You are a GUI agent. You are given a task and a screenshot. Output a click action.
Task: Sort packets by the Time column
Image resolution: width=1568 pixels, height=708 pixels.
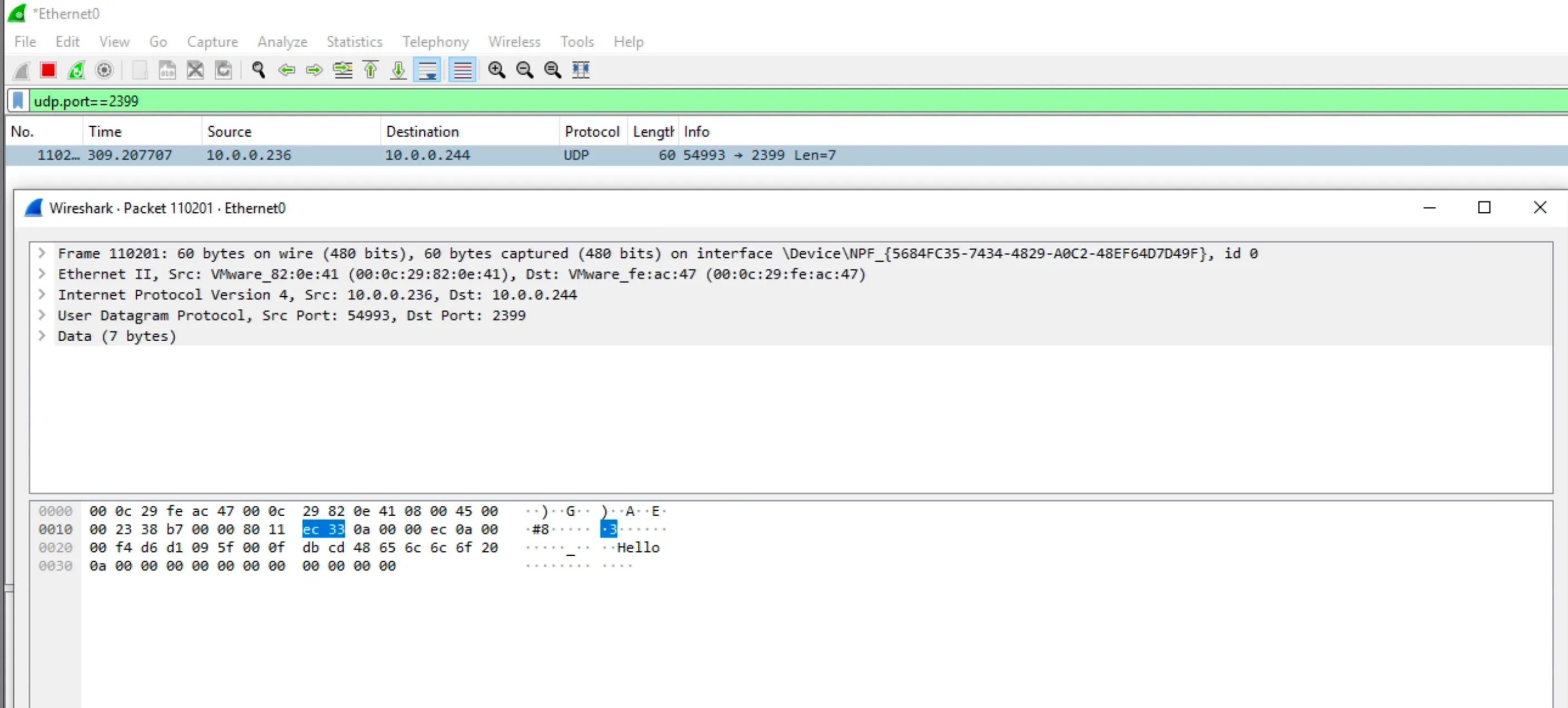coord(142,132)
